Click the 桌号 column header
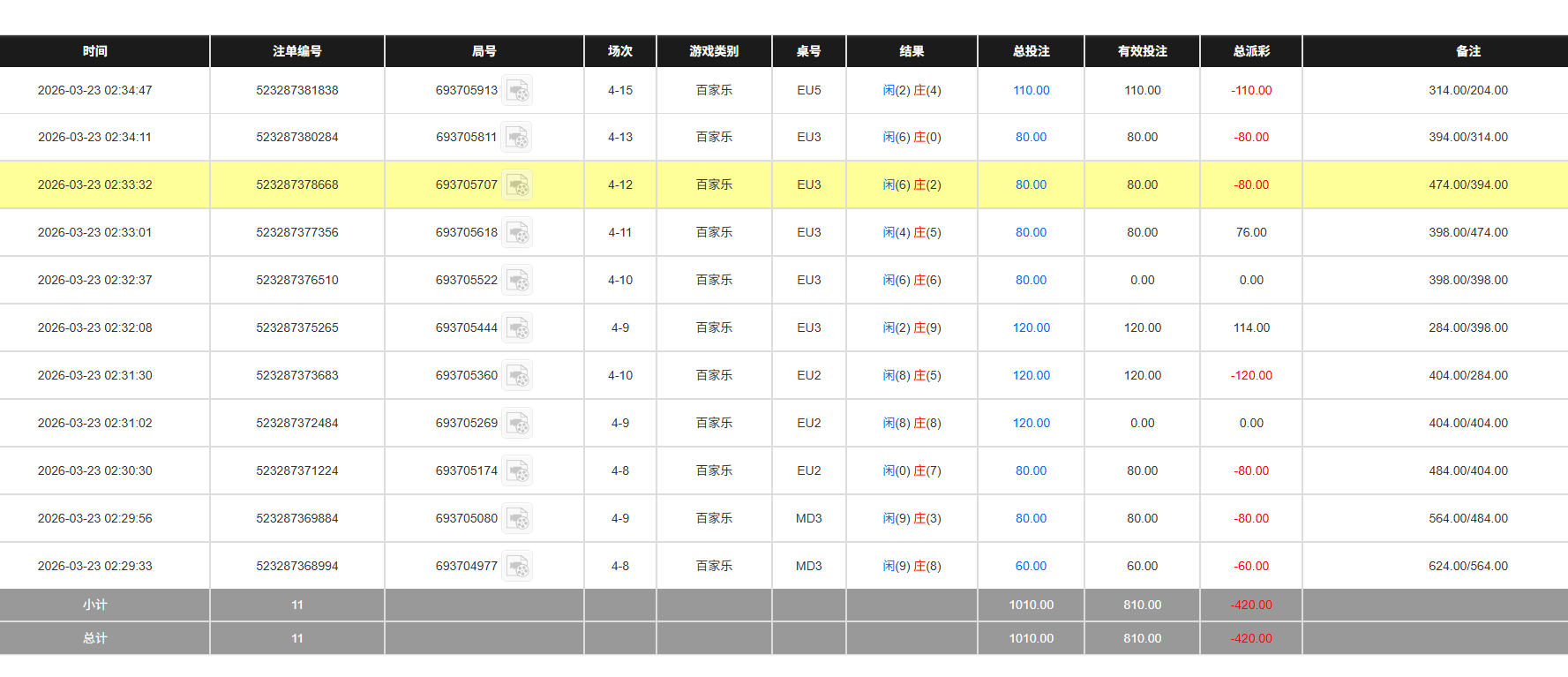 809,51
